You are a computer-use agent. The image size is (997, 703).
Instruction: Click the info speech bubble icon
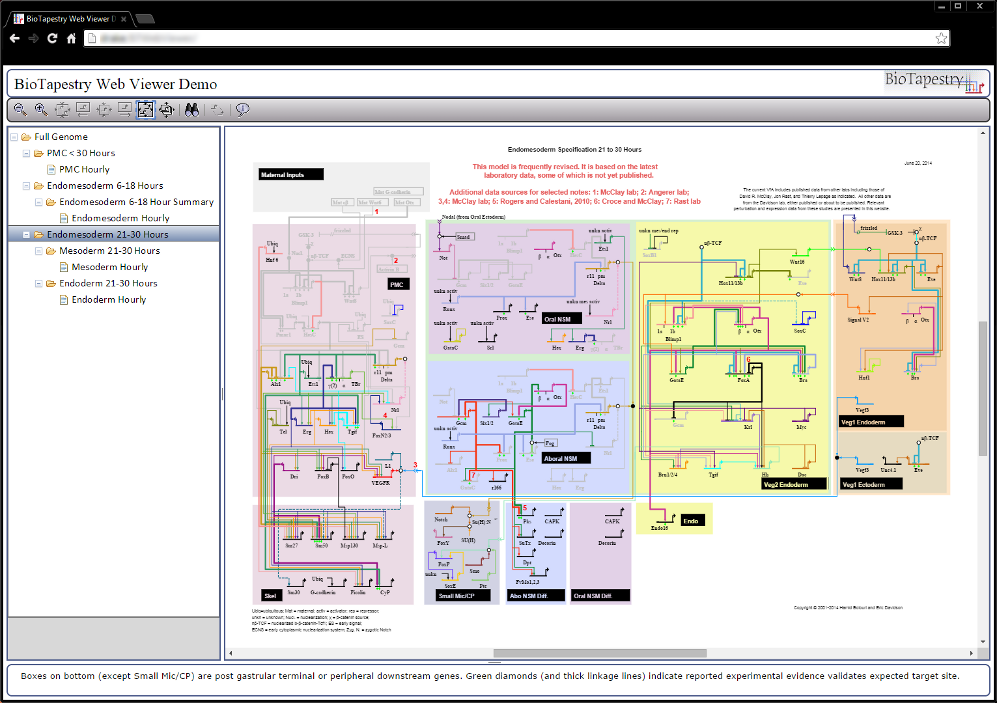242,110
